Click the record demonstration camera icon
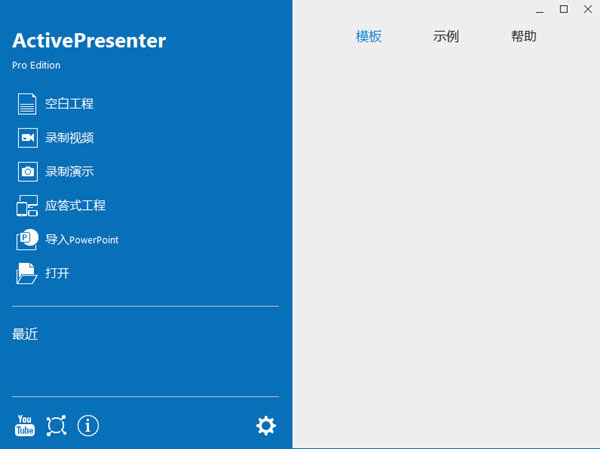This screenshot has width=600, height=449. pos(28,171)
